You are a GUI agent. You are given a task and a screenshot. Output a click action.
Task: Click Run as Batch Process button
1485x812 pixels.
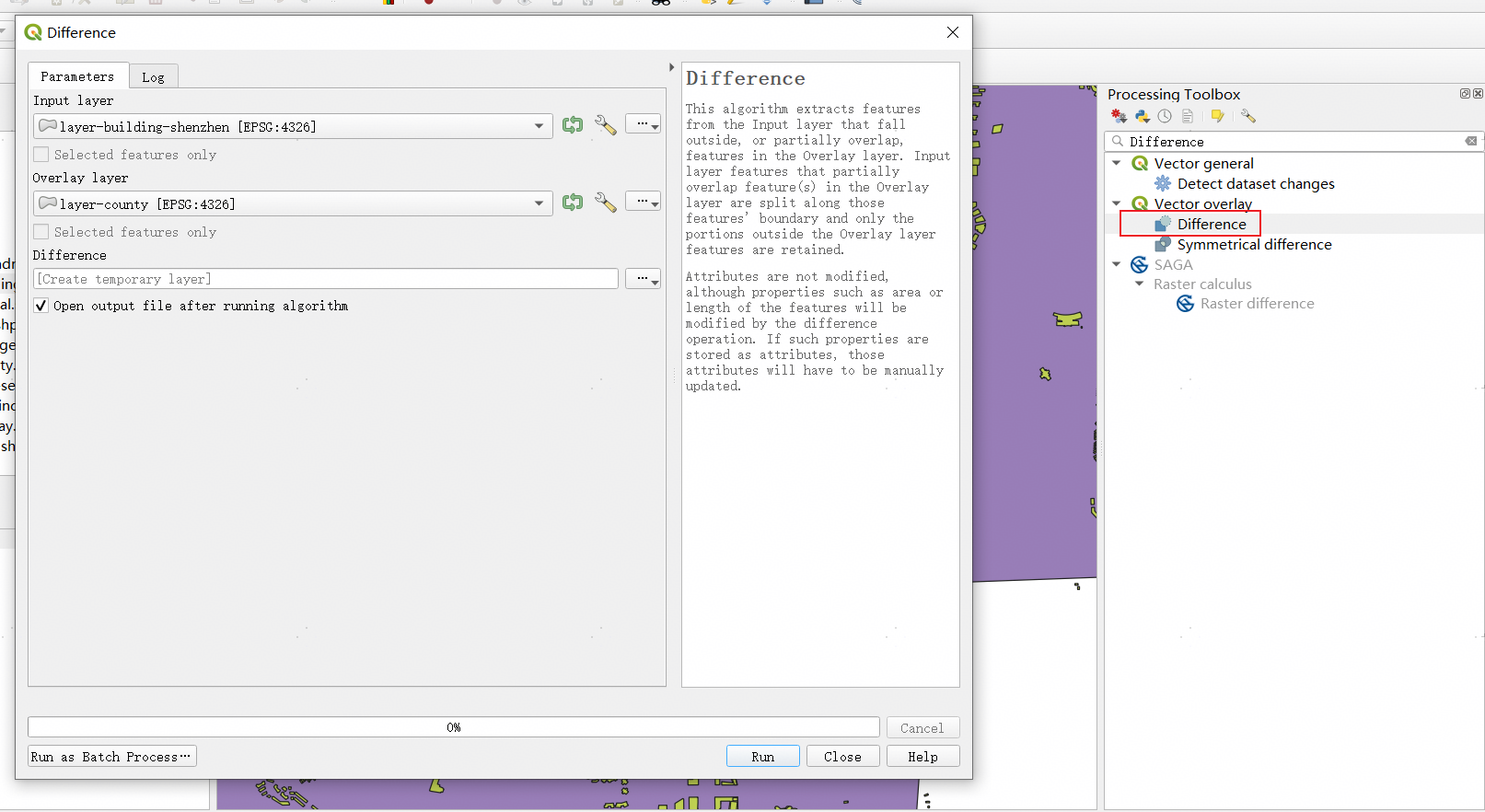tap(111, 757)
